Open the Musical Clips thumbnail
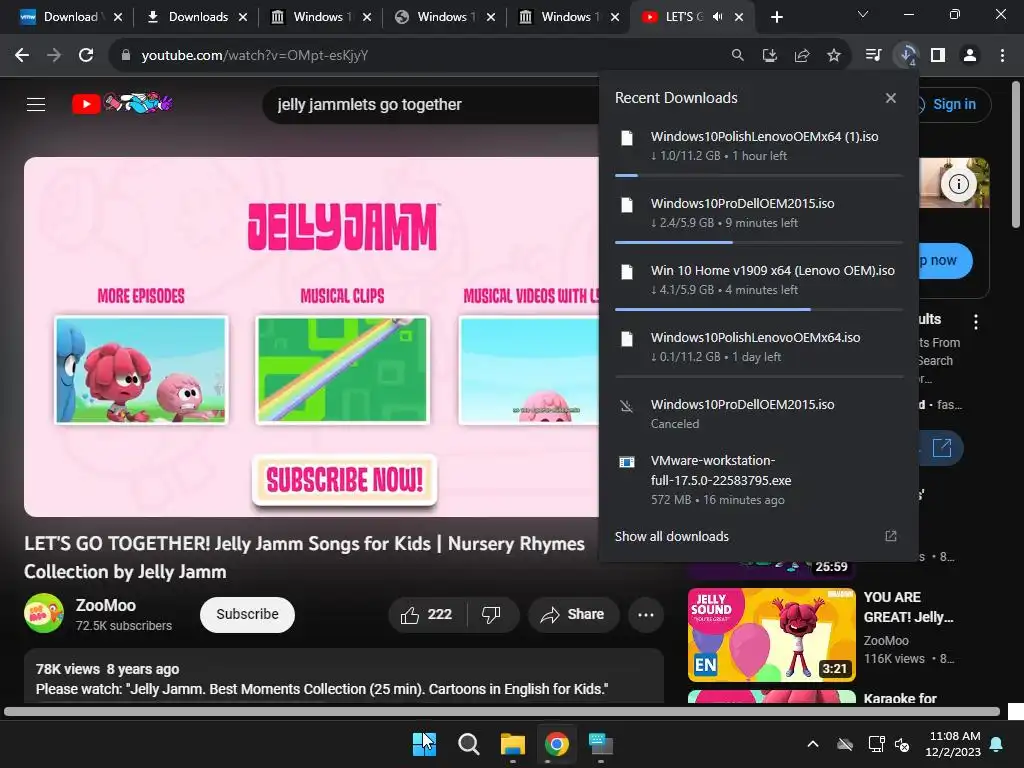The height and width of the screenshot is (768, 1024). [x=342, y=370]
